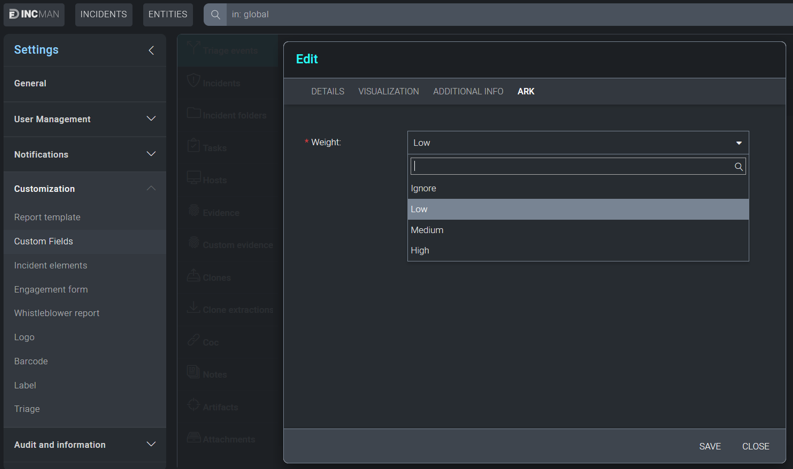793x469 pixels.
Task: Choose Medium weight option
Action: point(427,230)
